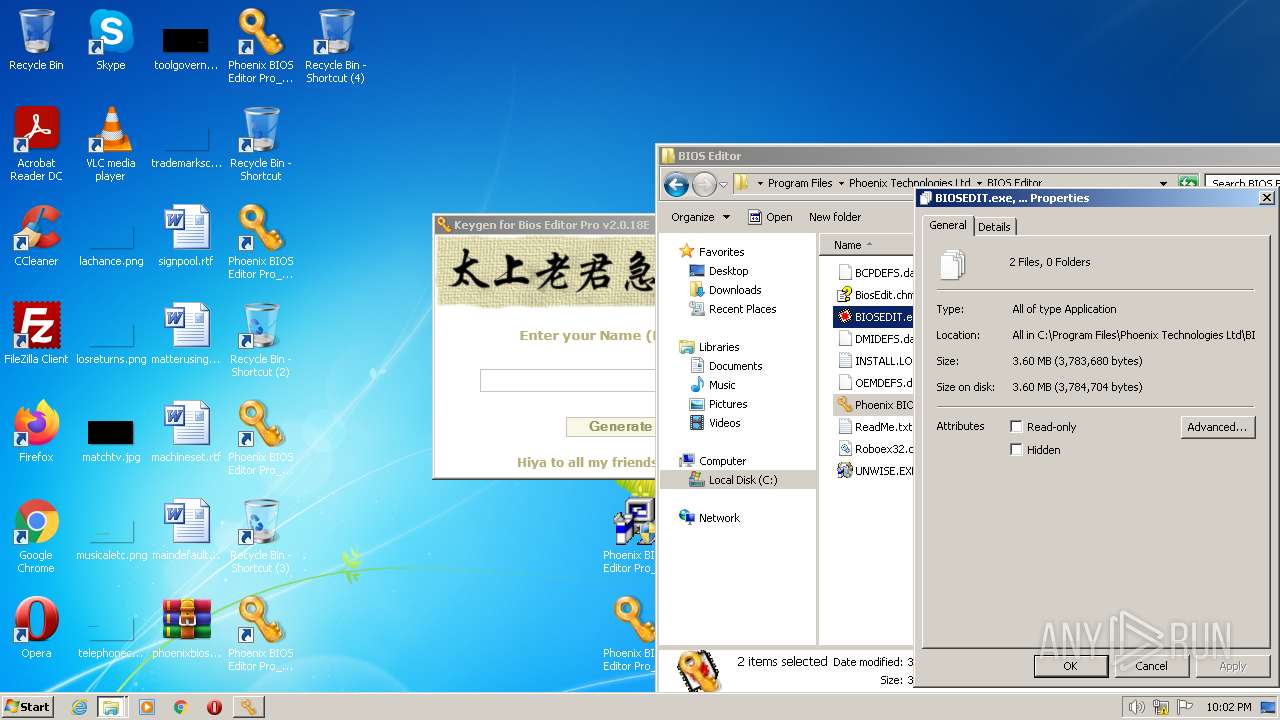This screenshot has width=1280, height=720.
Task: Select INSTALL.LOG file in list
Action: click(875, 361)
